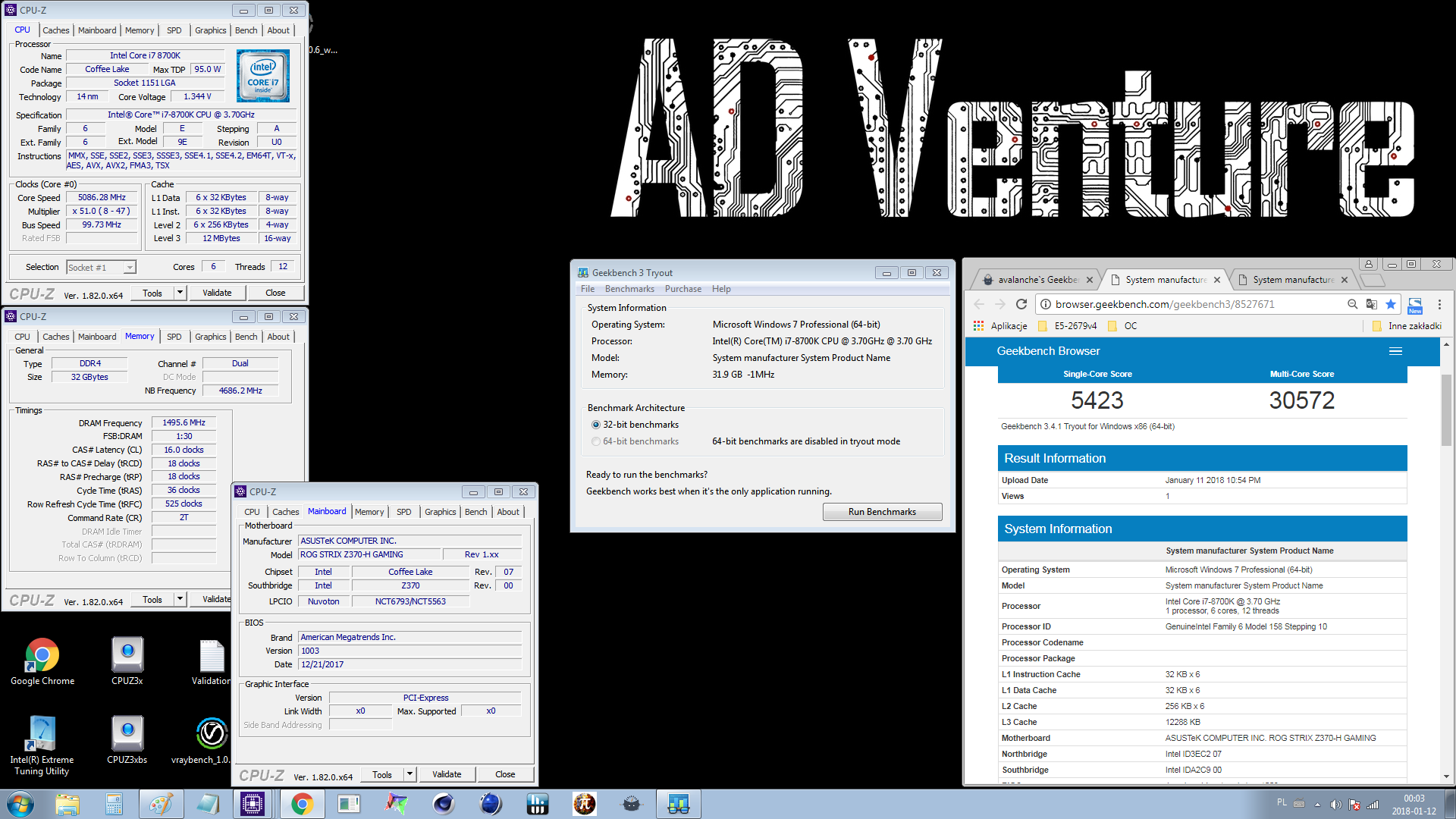Open Caches tab in top CPU-Z window
The height and width of the screenshot is (819, 1456).
click(x=55, y=30)
